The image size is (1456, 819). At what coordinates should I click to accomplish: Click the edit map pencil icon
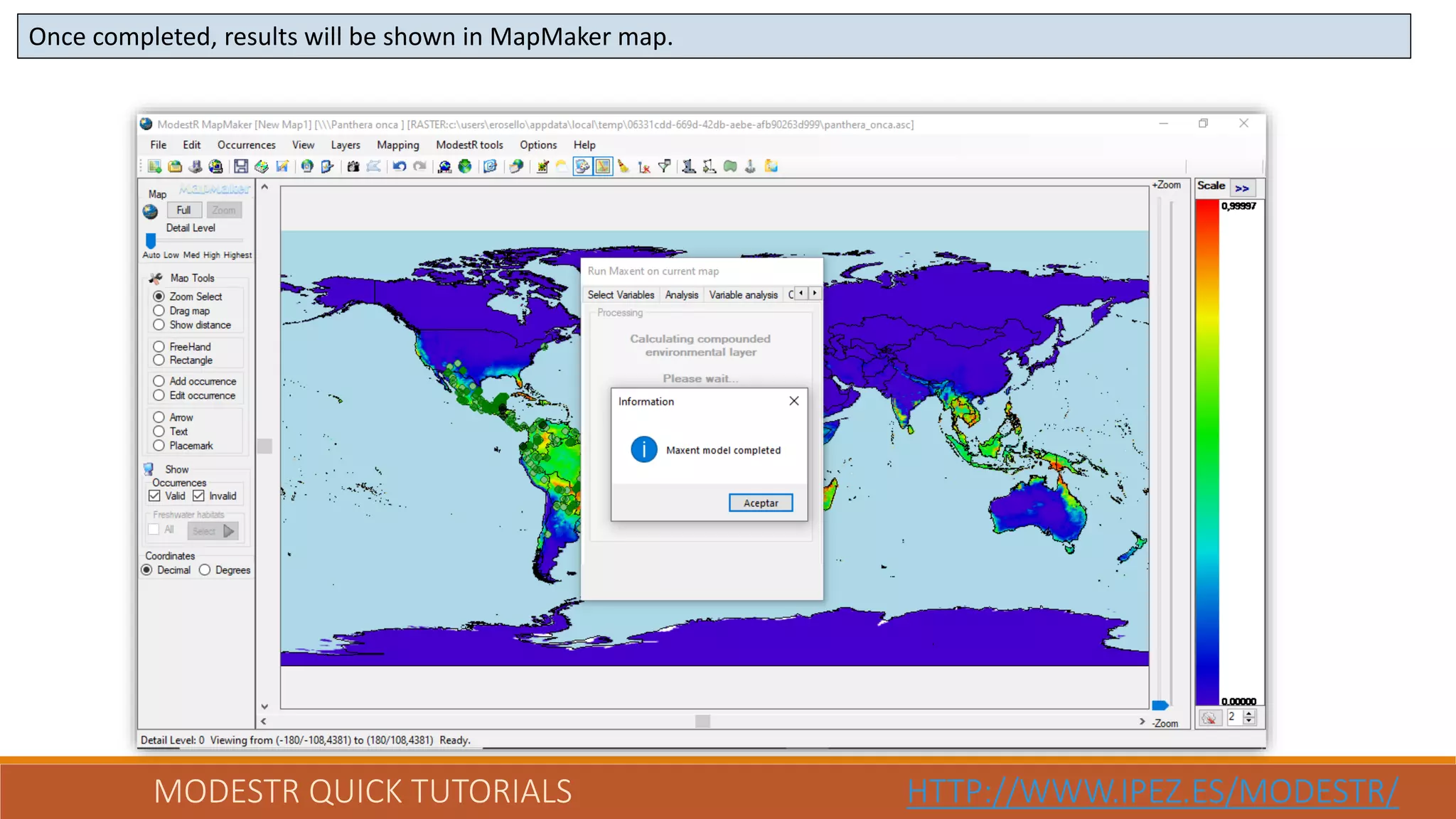tap(282, 166)
